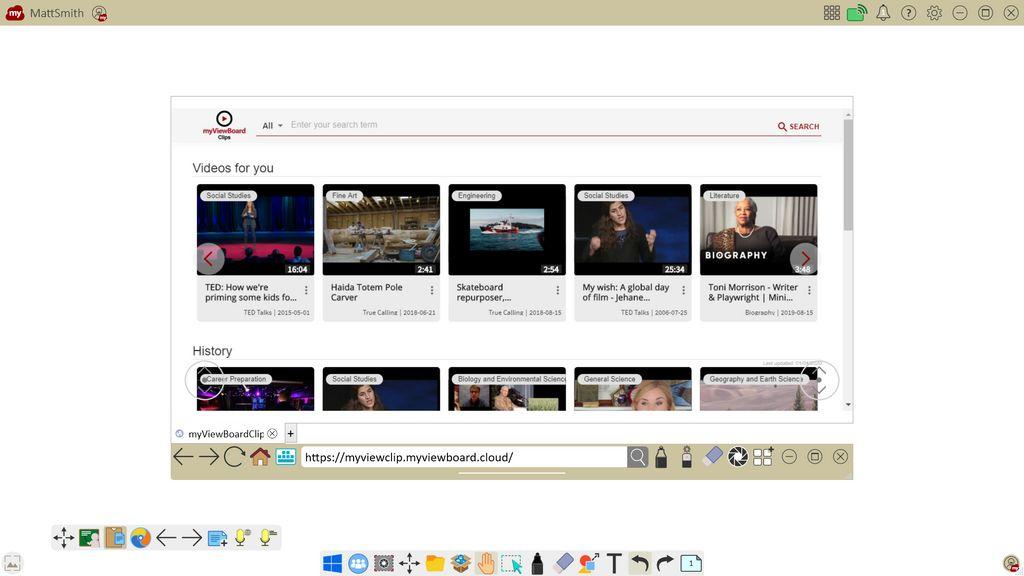
Task: Click the move arrows in main toolbar
Action: [409, 563]
